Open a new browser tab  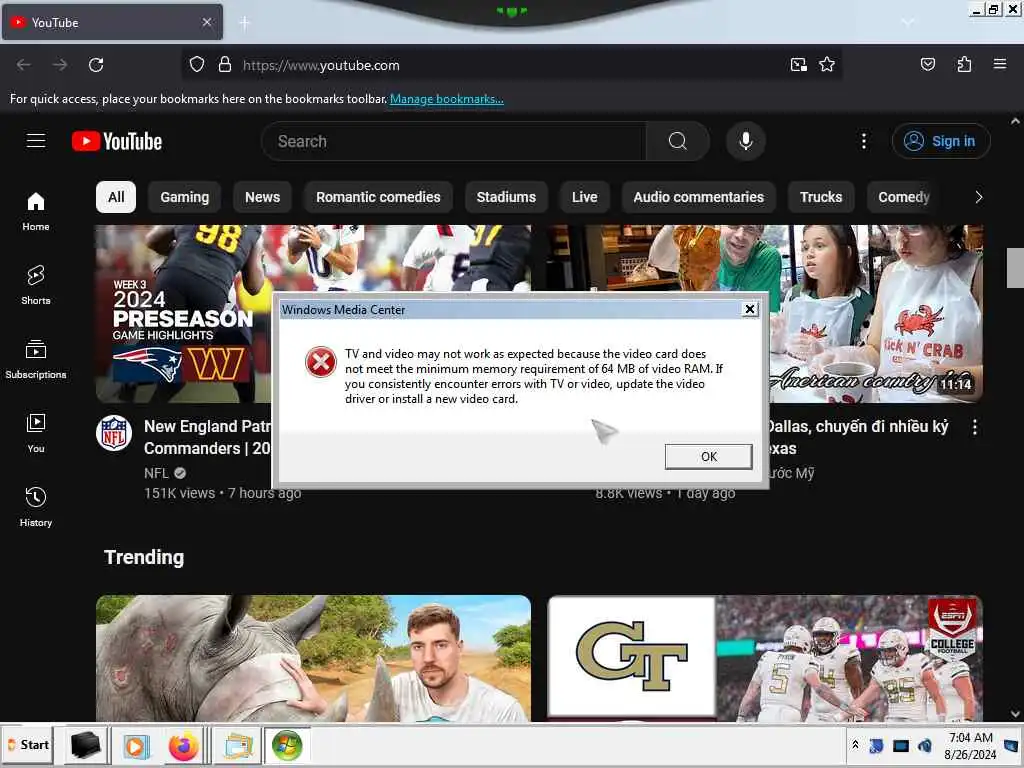pyautogui.click(x=244, y=23)
